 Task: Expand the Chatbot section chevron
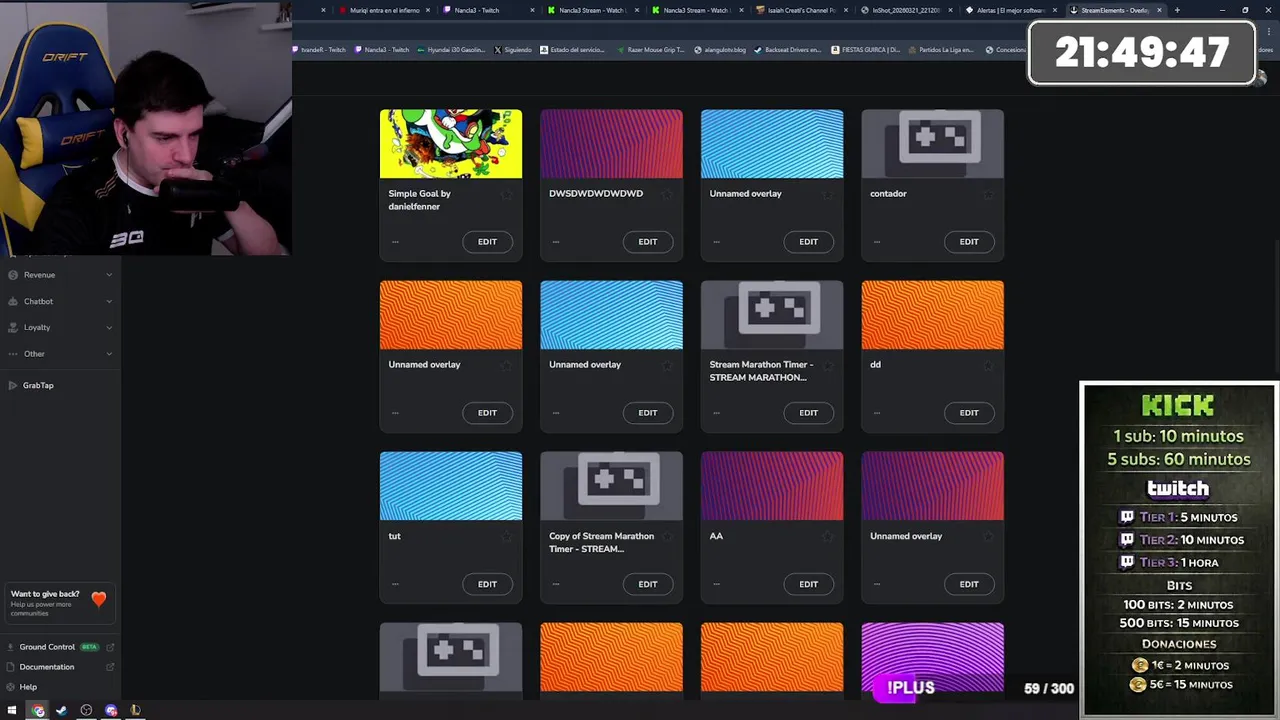tap(109, 301)
